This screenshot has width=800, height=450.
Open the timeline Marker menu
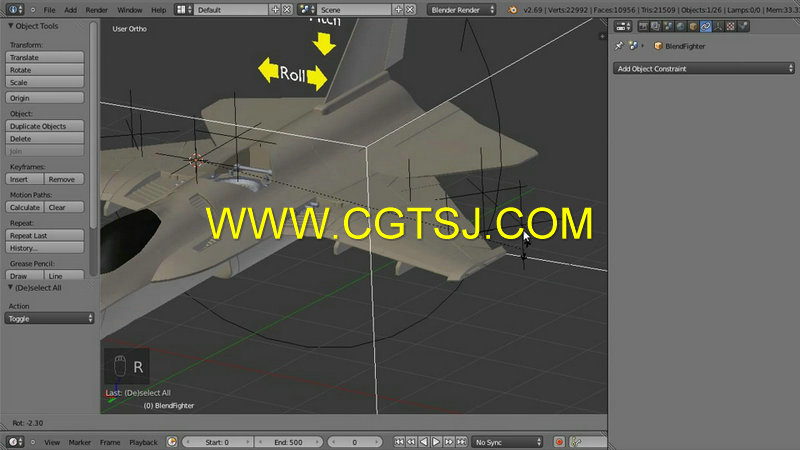coord(80,442)
